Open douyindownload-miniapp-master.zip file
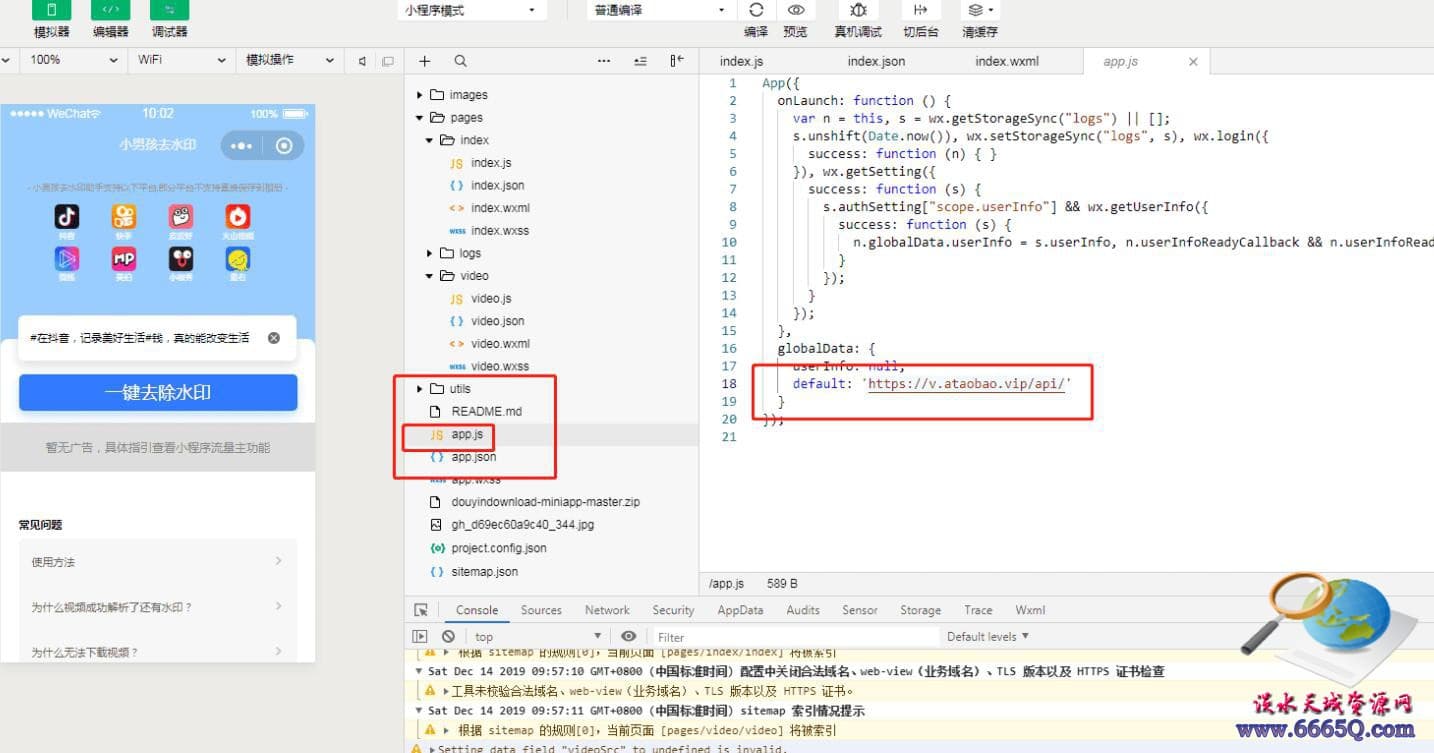 545,502
